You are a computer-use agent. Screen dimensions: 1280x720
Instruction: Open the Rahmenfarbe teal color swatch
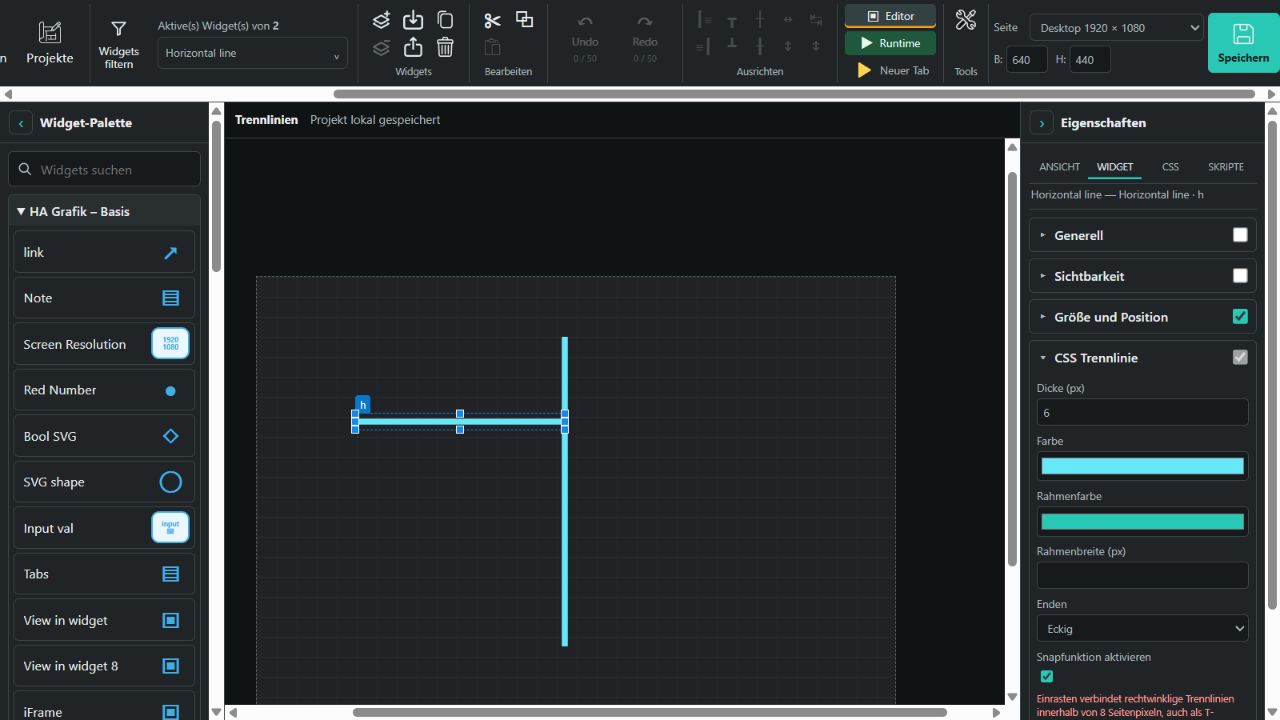(x=1143, y=521)
